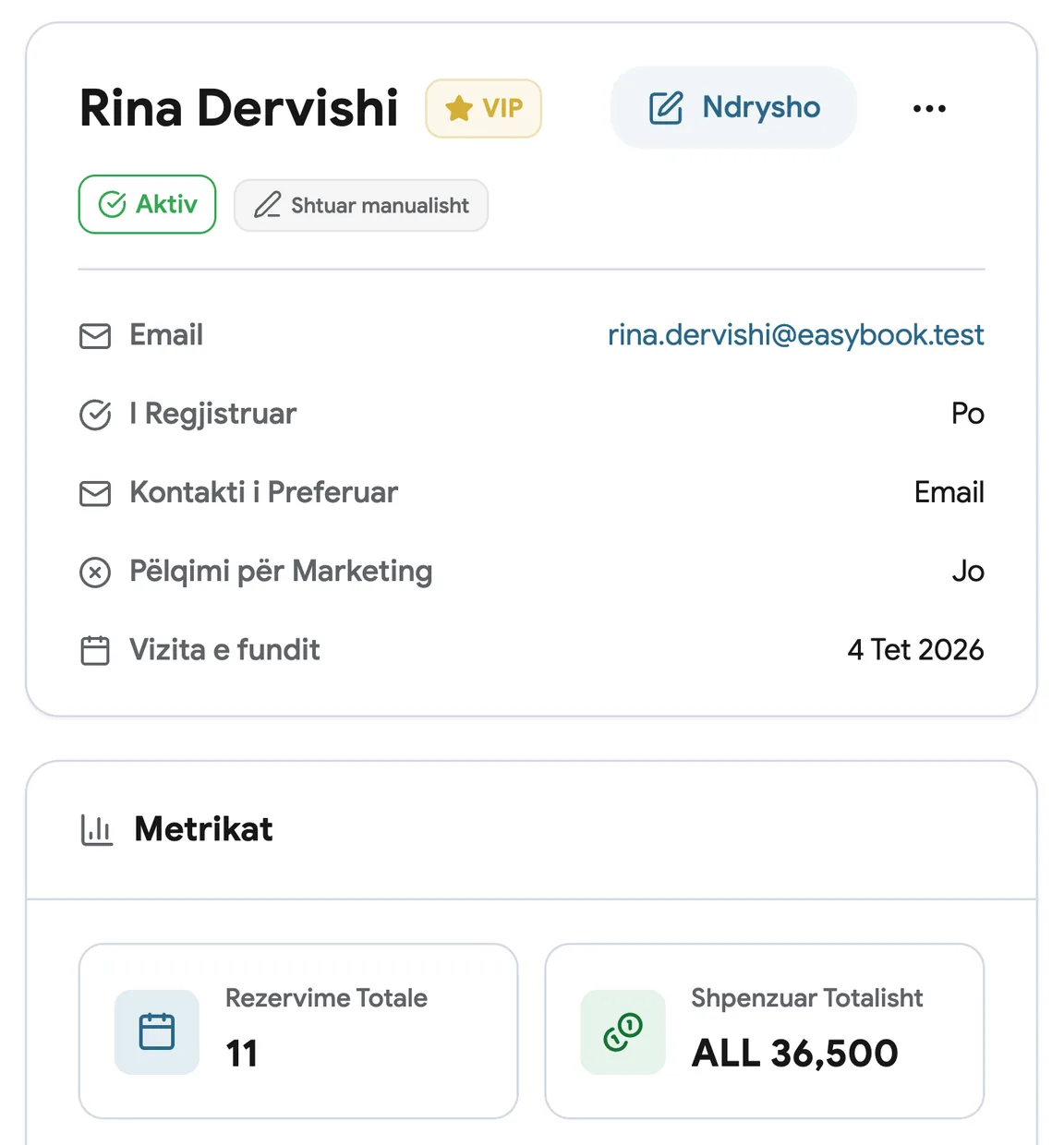Click the calendar icon beside Vizita e fundit
This screenshot has height=1145, width=1064.
pos(95,650)
